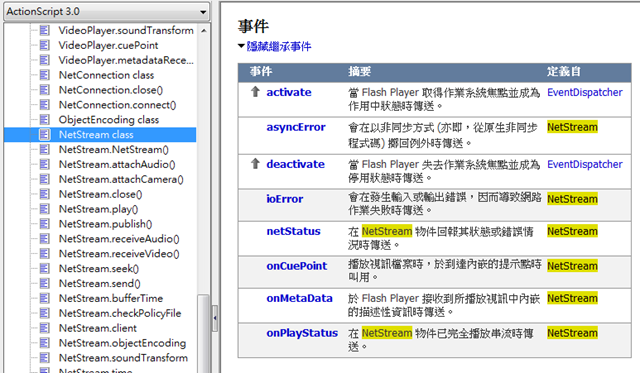Select NetStream.soundTransform topic

123,358
